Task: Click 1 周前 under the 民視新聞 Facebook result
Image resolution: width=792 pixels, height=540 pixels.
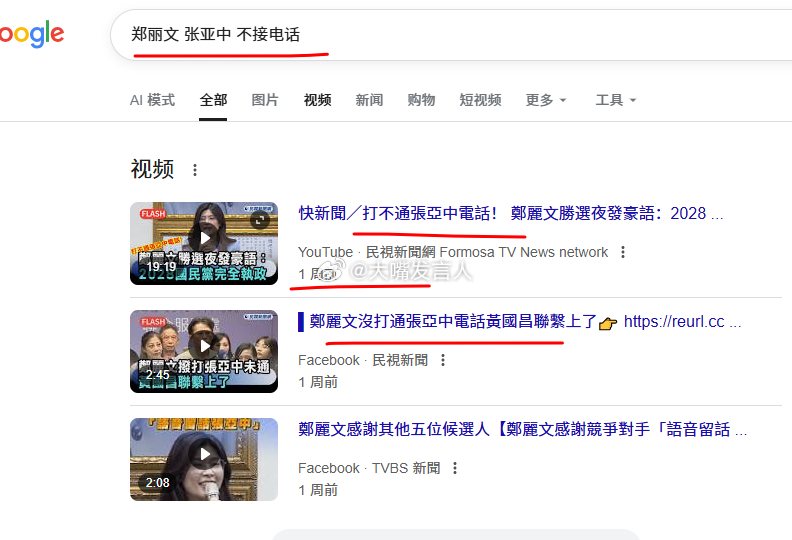Action: coord(318,382)
